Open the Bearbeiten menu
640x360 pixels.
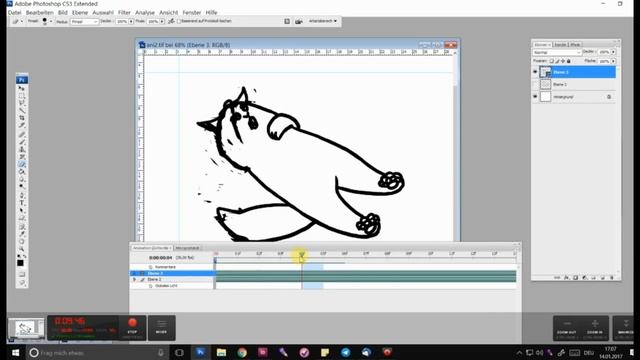[40, 13]
